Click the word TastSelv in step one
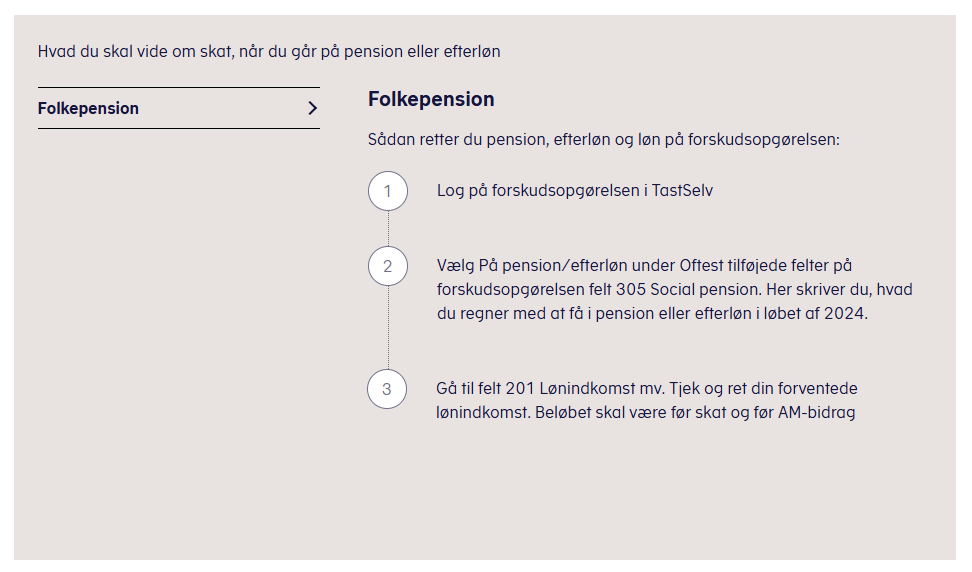Viewport: 972px width, 572px height. [x=682, y=190]
